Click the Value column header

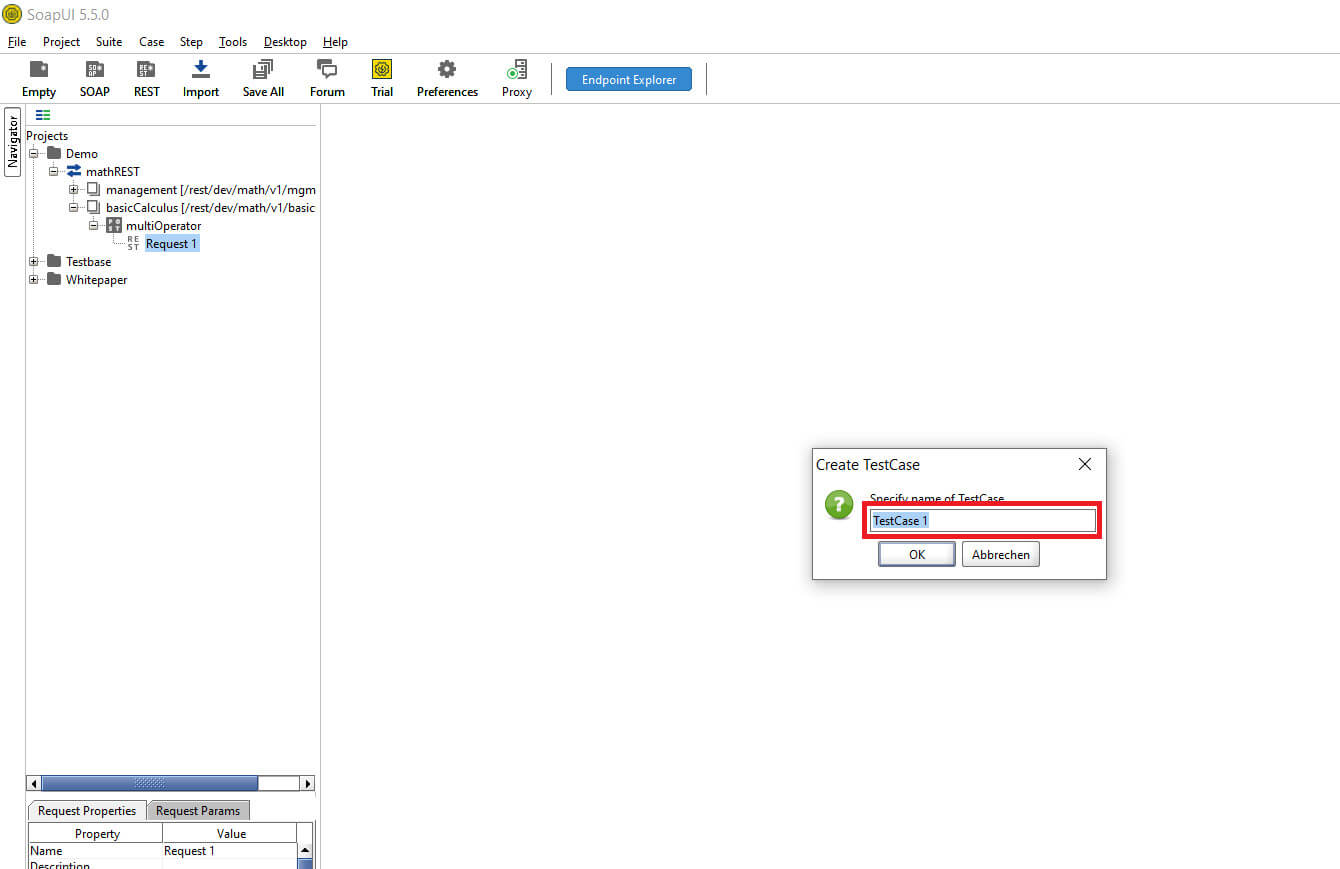pos(231,833)
